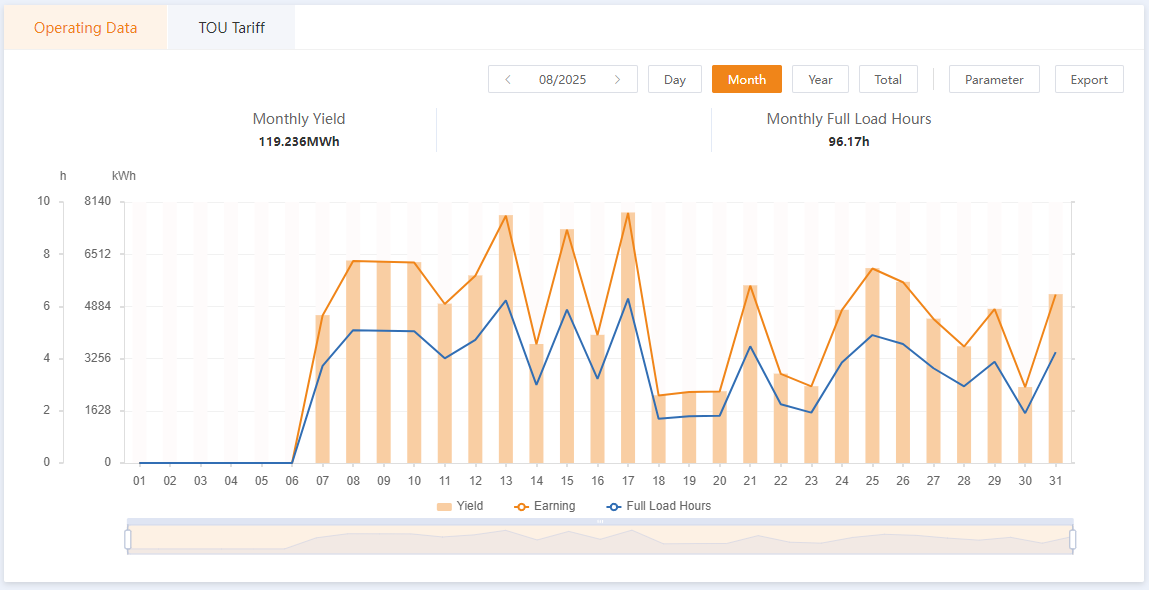This screenshot has height=590, width=1149.
Task: Select the Month view button
Action: [x=747, y=80]
